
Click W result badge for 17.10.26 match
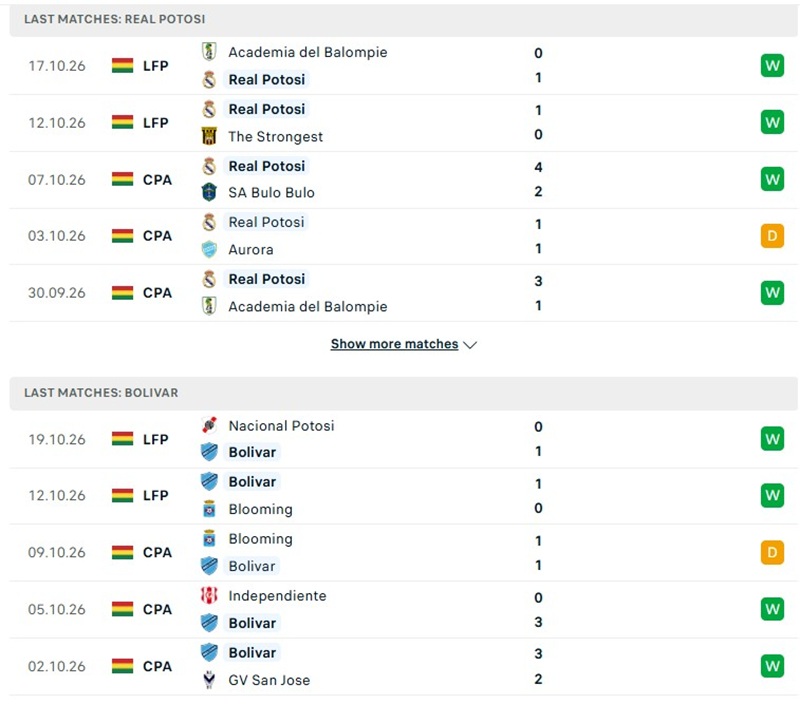(772, 65)
